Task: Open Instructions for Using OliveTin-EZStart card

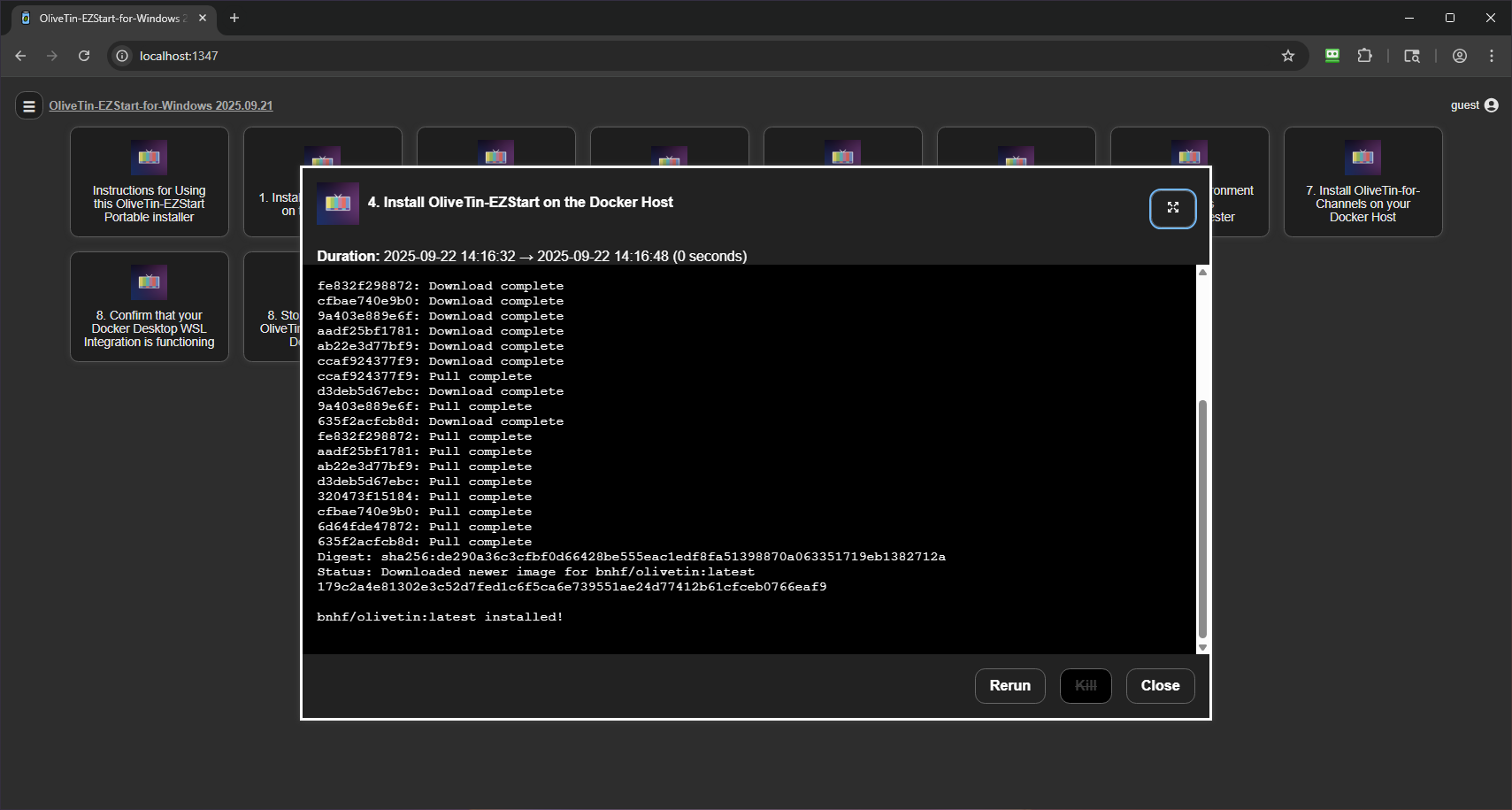Action: tap(149, 182)
